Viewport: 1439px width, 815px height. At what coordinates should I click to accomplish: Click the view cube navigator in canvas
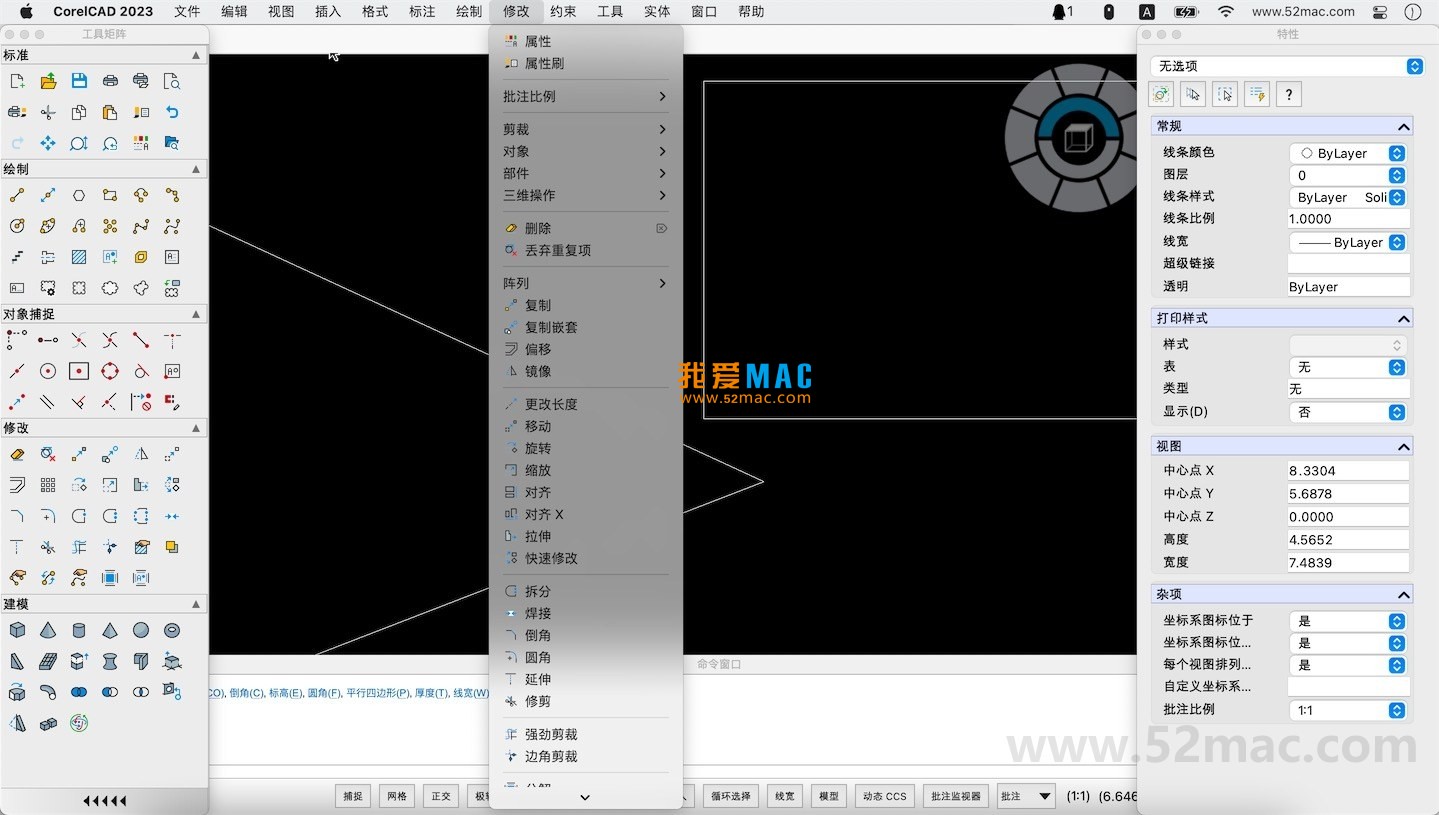tap(1078, 138)
